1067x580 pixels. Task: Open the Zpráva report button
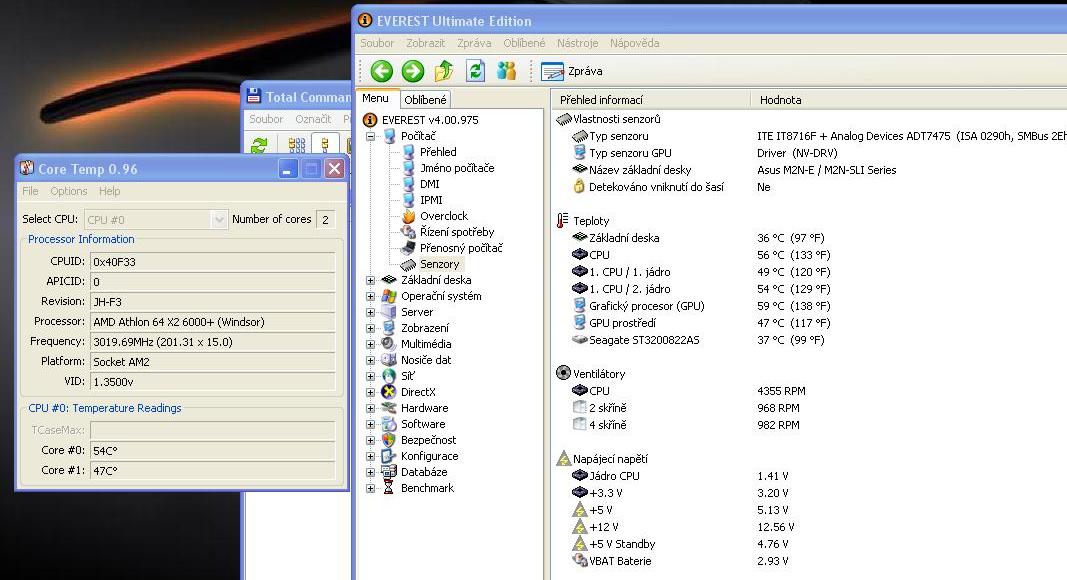click(x=573, y=71)
